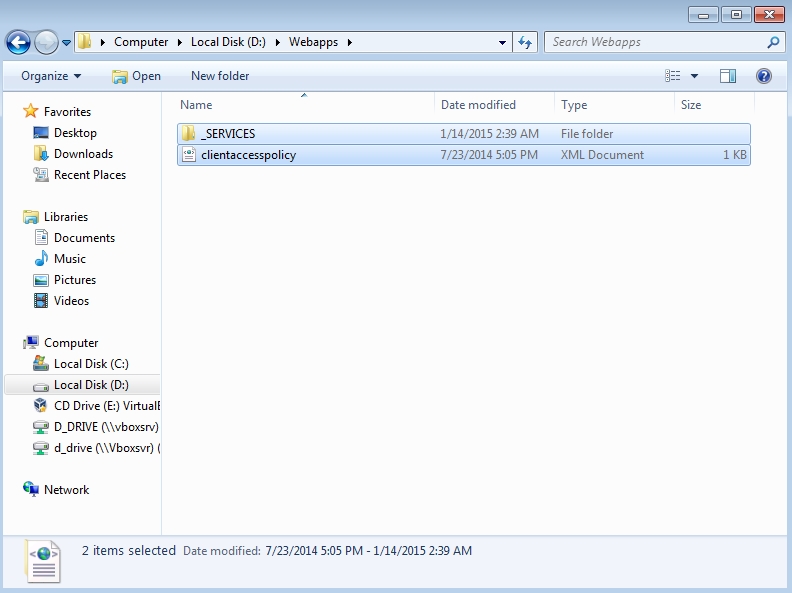
Task: Click the Recent Places icon
Action: point(41,175)
